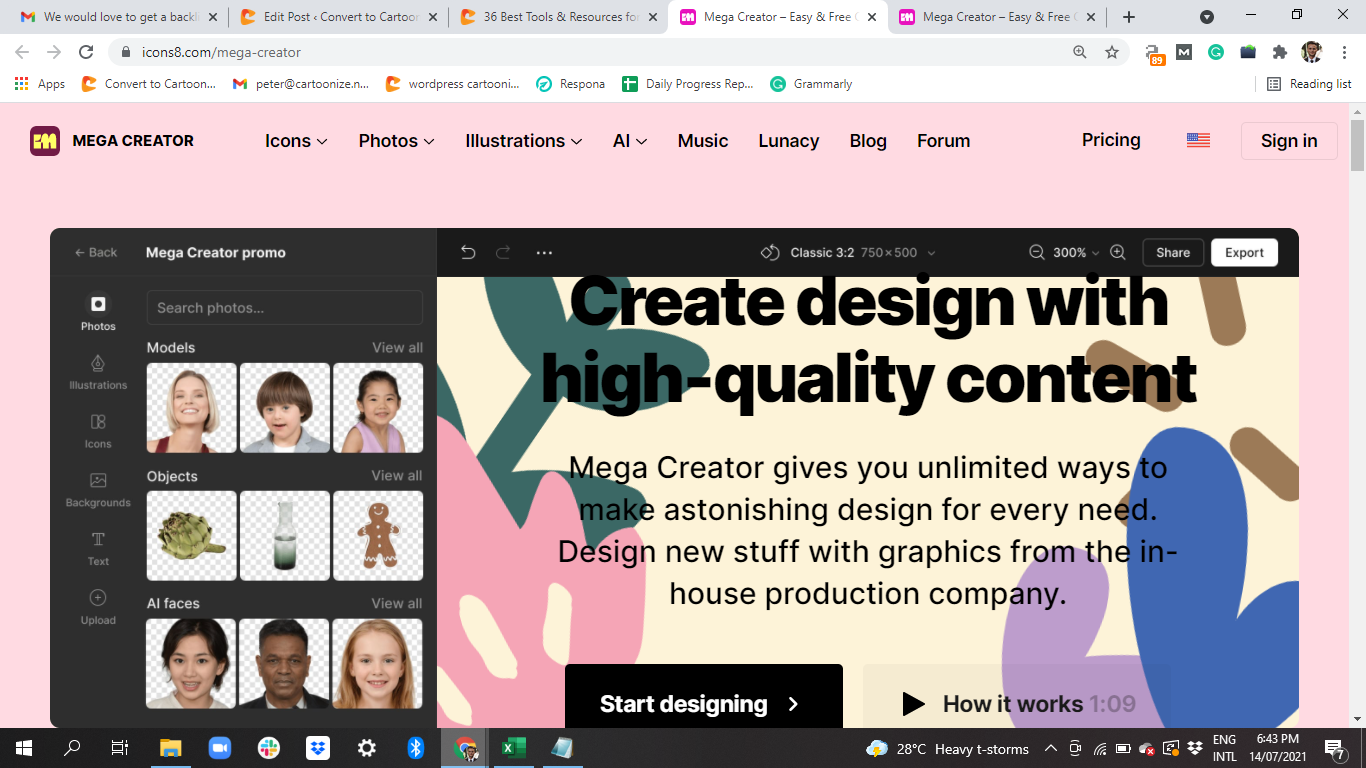Open the Pricing link
The width and height of the screenshot is (1366, 768).
point(1111,140)
